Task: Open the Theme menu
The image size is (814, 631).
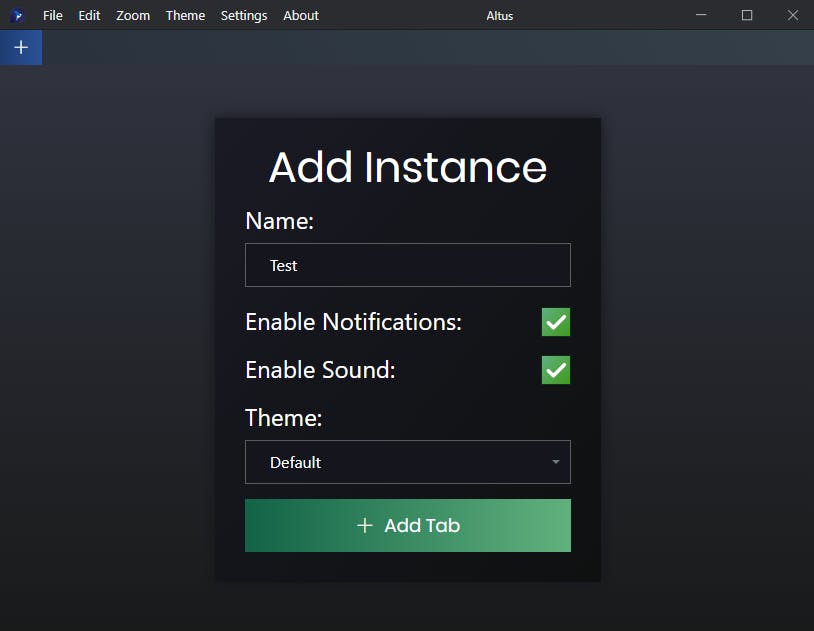Action: [x=185, y=16]
